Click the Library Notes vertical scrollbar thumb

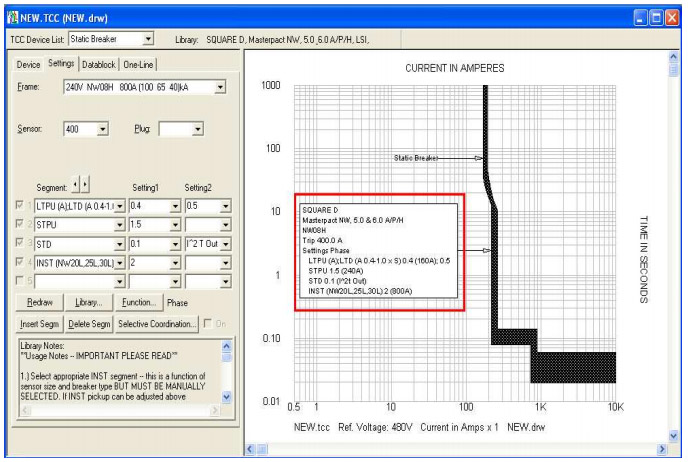226,357
